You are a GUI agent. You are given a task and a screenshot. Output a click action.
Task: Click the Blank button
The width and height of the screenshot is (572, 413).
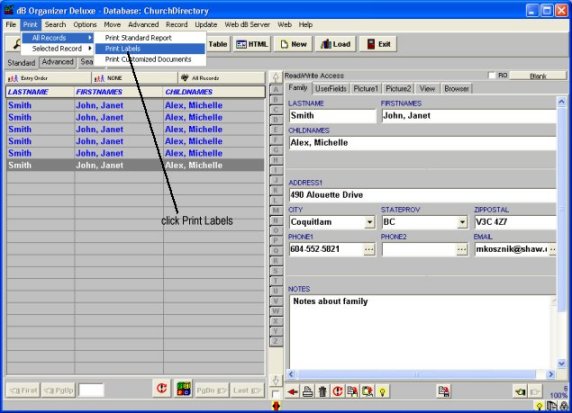coord(538,76)
